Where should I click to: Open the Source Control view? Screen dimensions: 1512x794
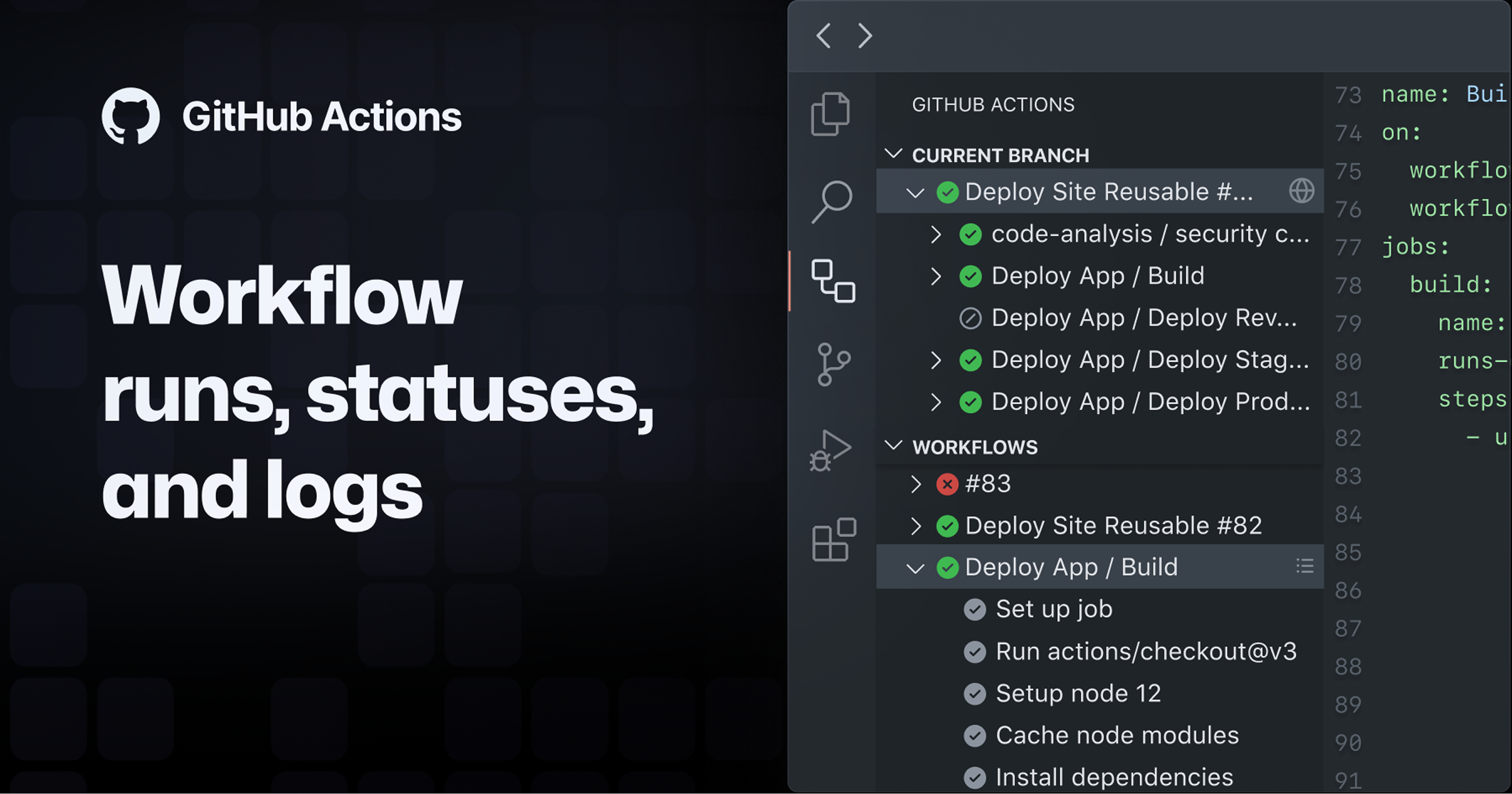(x=833, y=364)
